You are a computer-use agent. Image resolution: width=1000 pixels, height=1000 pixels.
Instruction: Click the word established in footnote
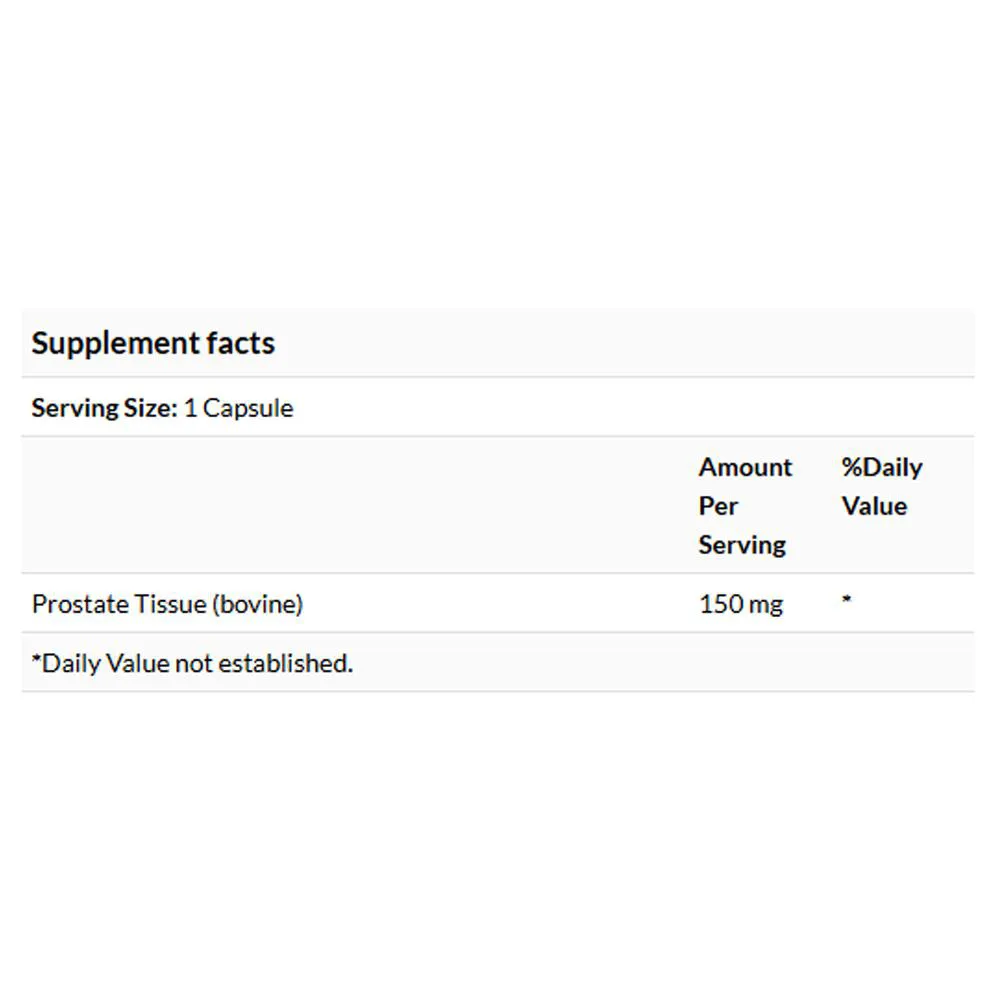(x=286, y=663)
